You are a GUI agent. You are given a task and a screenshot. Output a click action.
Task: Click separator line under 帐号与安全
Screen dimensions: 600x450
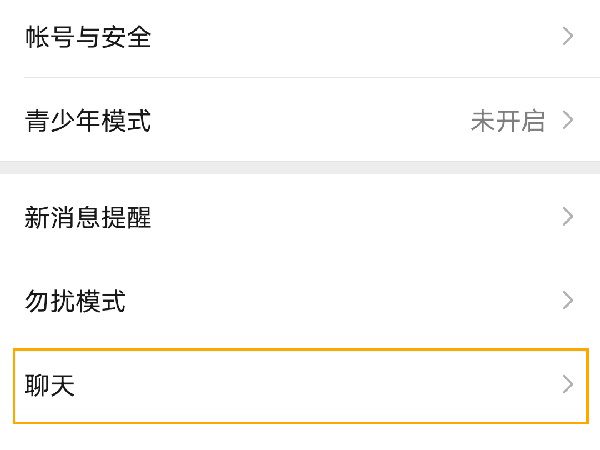coord(300,77)
